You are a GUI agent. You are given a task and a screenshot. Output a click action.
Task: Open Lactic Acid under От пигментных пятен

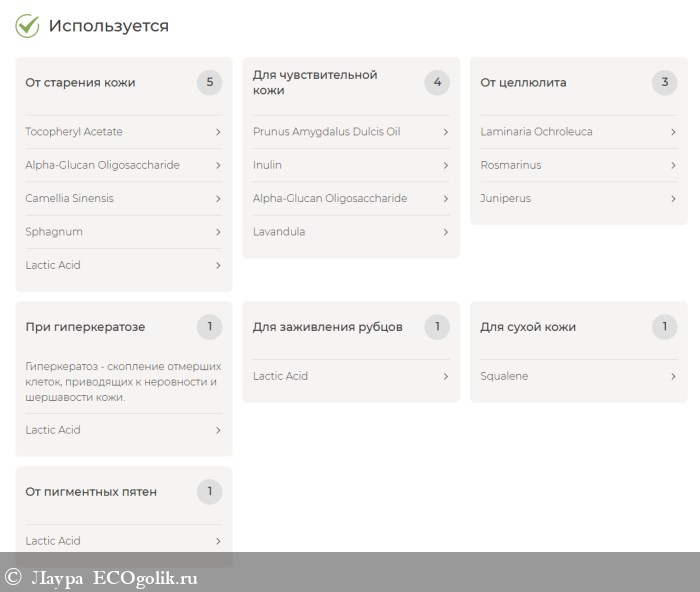click(x=53, y=541)
